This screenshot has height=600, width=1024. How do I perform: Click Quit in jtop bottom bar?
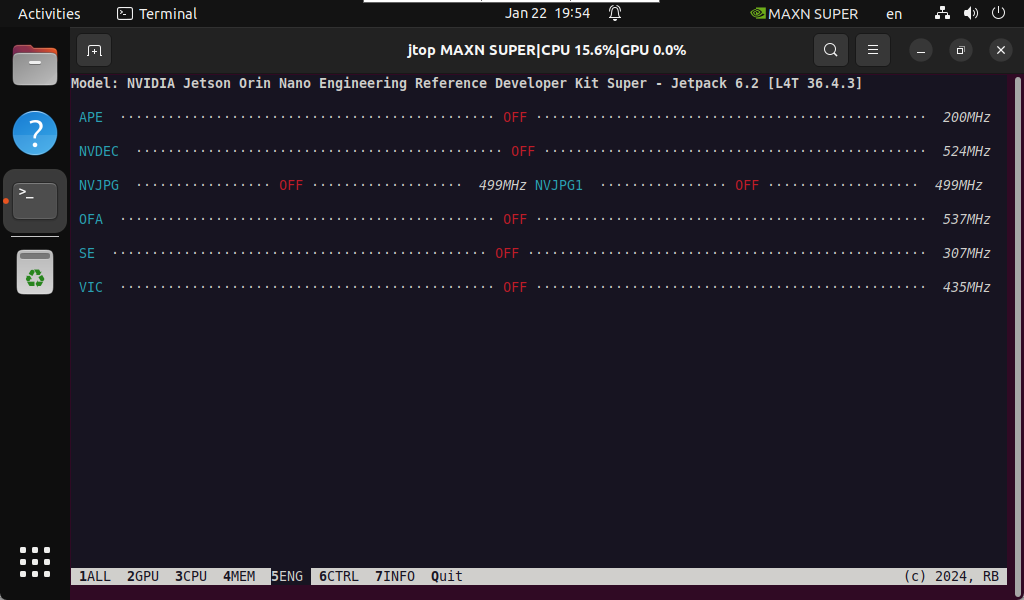point(447,576)
